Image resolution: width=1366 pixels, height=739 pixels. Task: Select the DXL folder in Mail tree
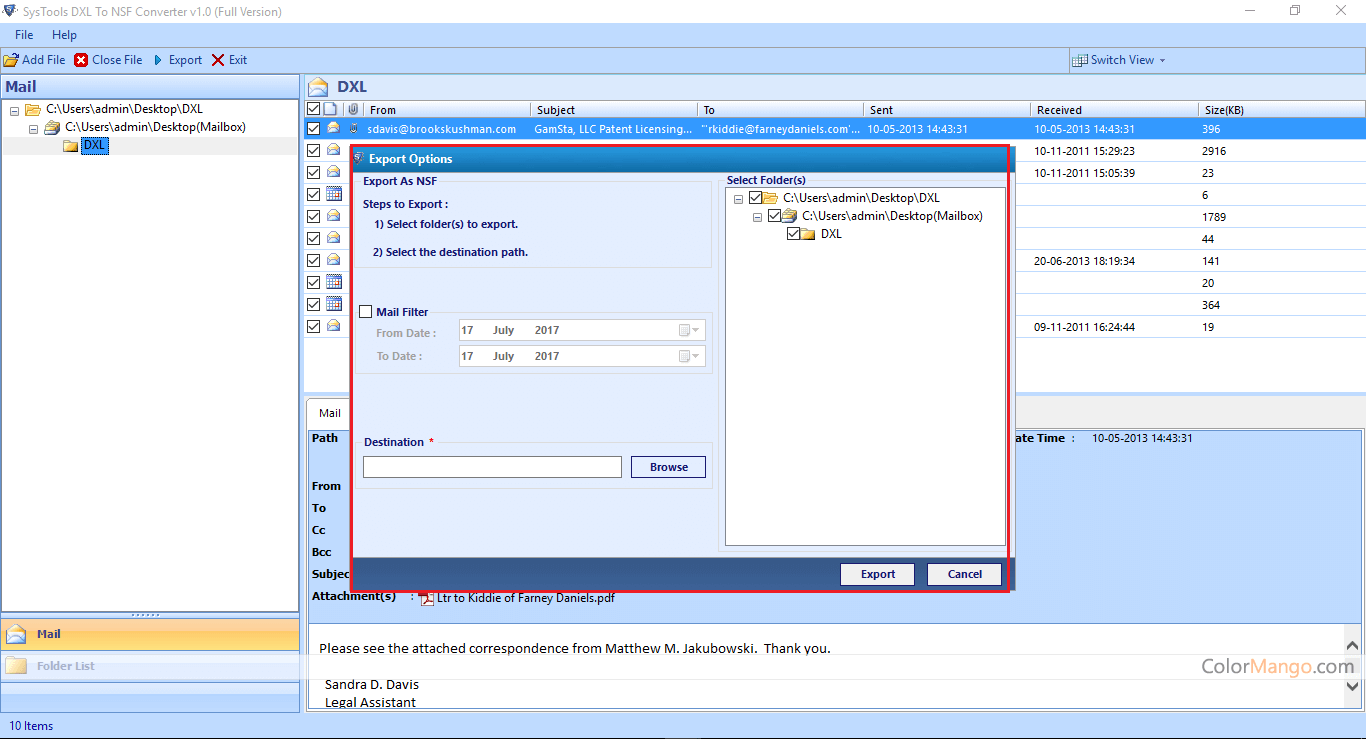coord(94,146)
